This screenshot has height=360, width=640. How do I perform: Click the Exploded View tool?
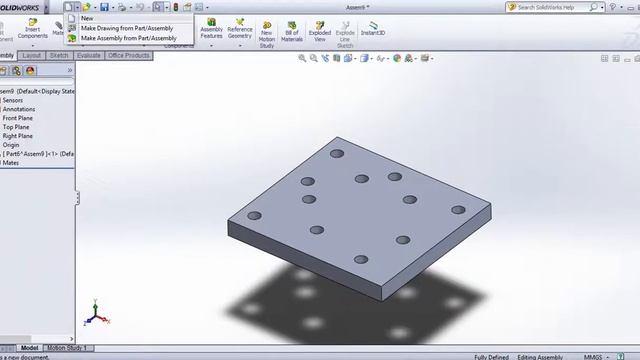(320, 31)
